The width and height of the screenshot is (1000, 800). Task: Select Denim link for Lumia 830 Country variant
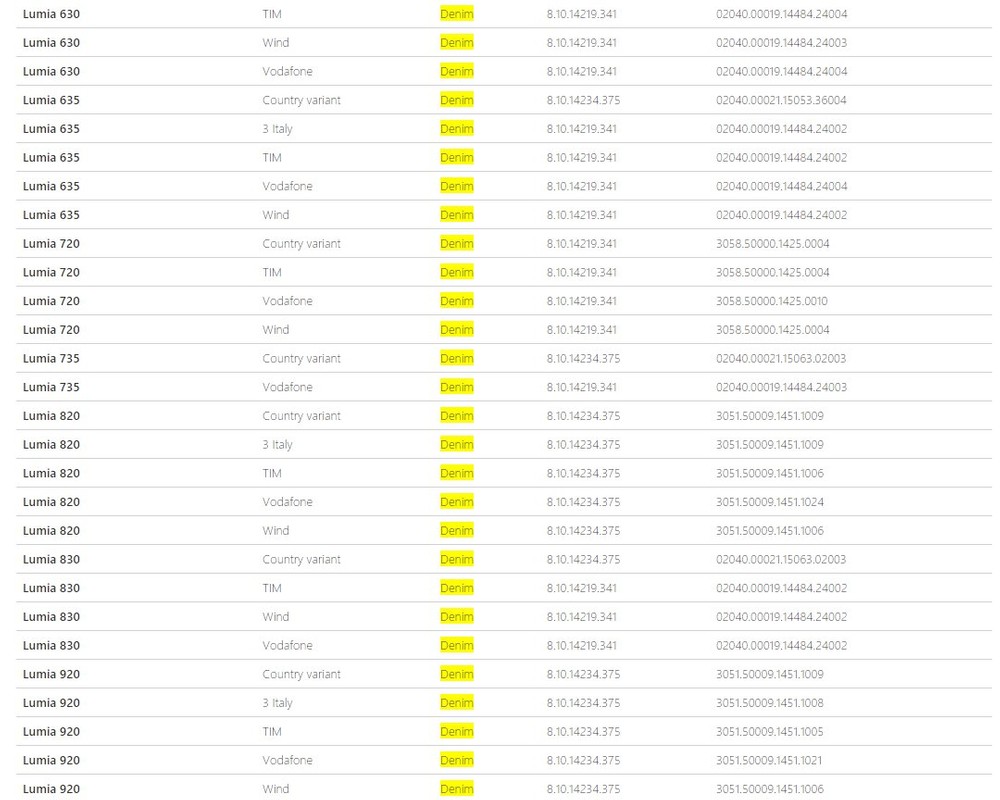457,559
